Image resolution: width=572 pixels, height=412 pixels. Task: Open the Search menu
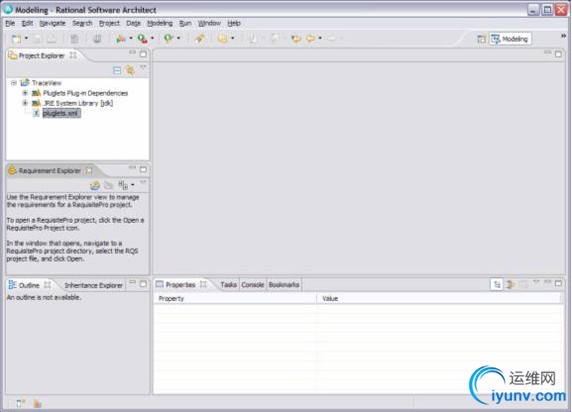82,23
